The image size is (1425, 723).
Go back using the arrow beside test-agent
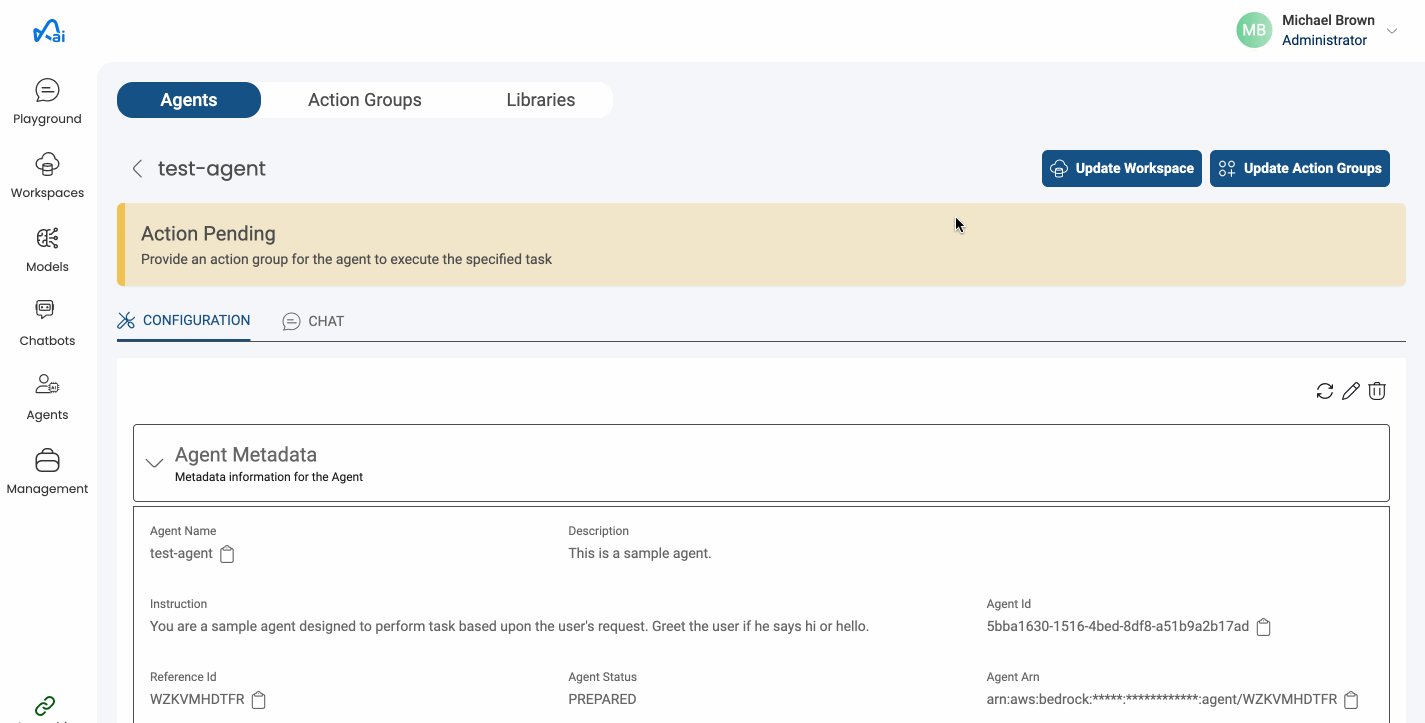point(137,168)
